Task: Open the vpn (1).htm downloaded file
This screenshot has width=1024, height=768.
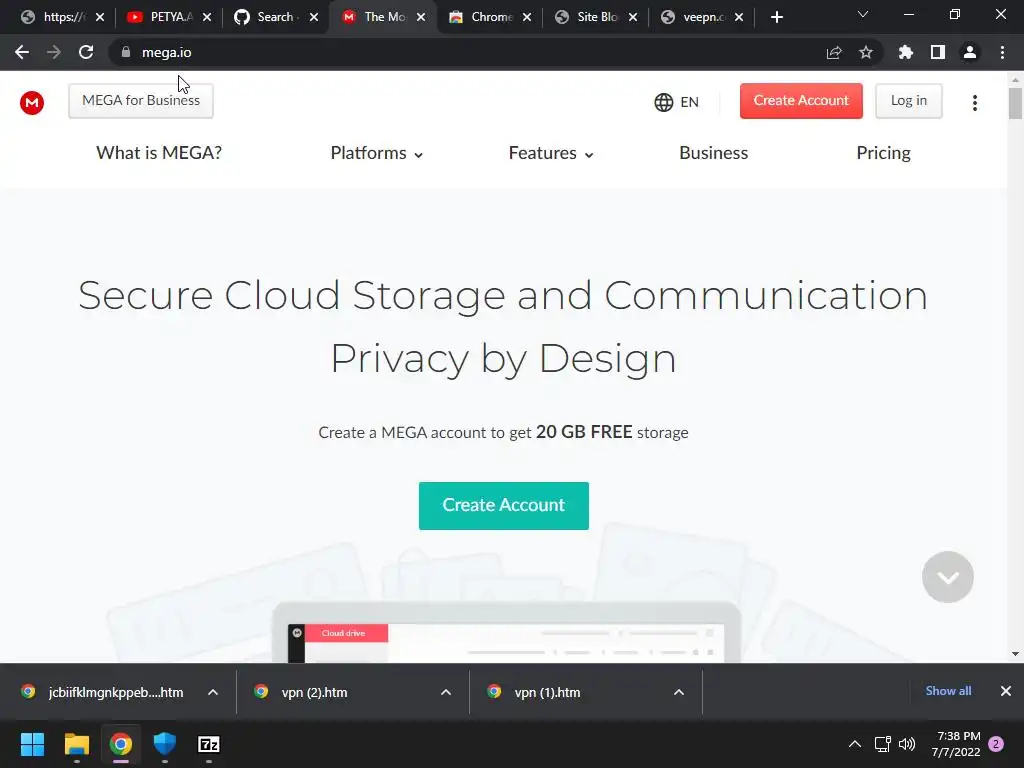Action: (547, 692)
